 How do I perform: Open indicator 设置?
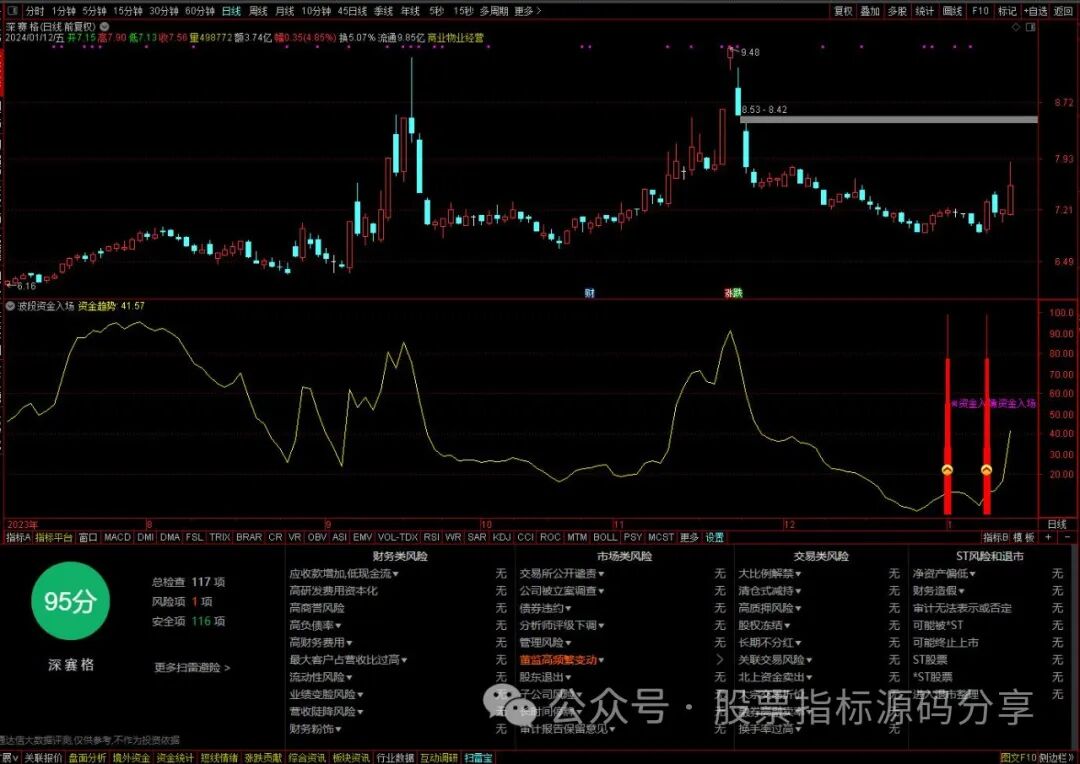(x=714, y=537)
